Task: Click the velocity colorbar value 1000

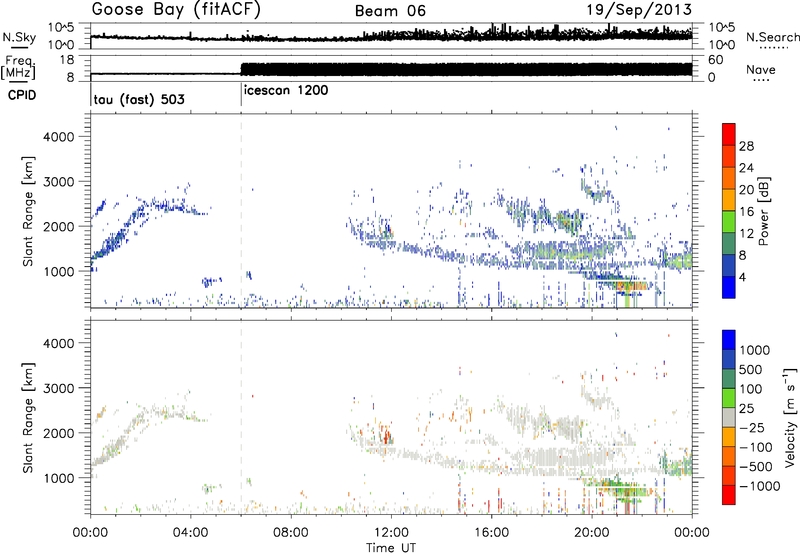Action: (x=755, y=350)
